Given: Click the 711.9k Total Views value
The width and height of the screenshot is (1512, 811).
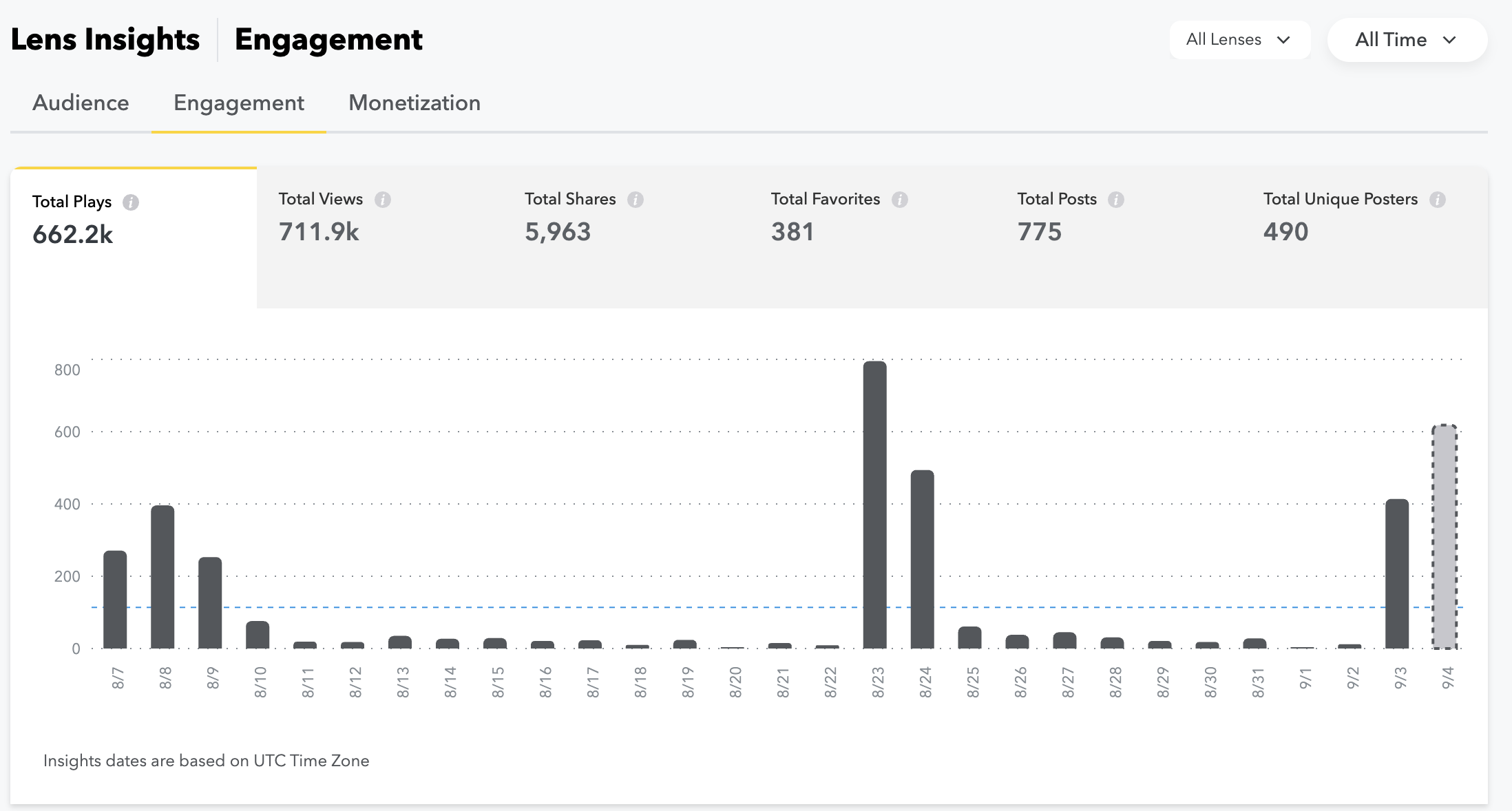Looking at the screenshot, I should (319, 232).
